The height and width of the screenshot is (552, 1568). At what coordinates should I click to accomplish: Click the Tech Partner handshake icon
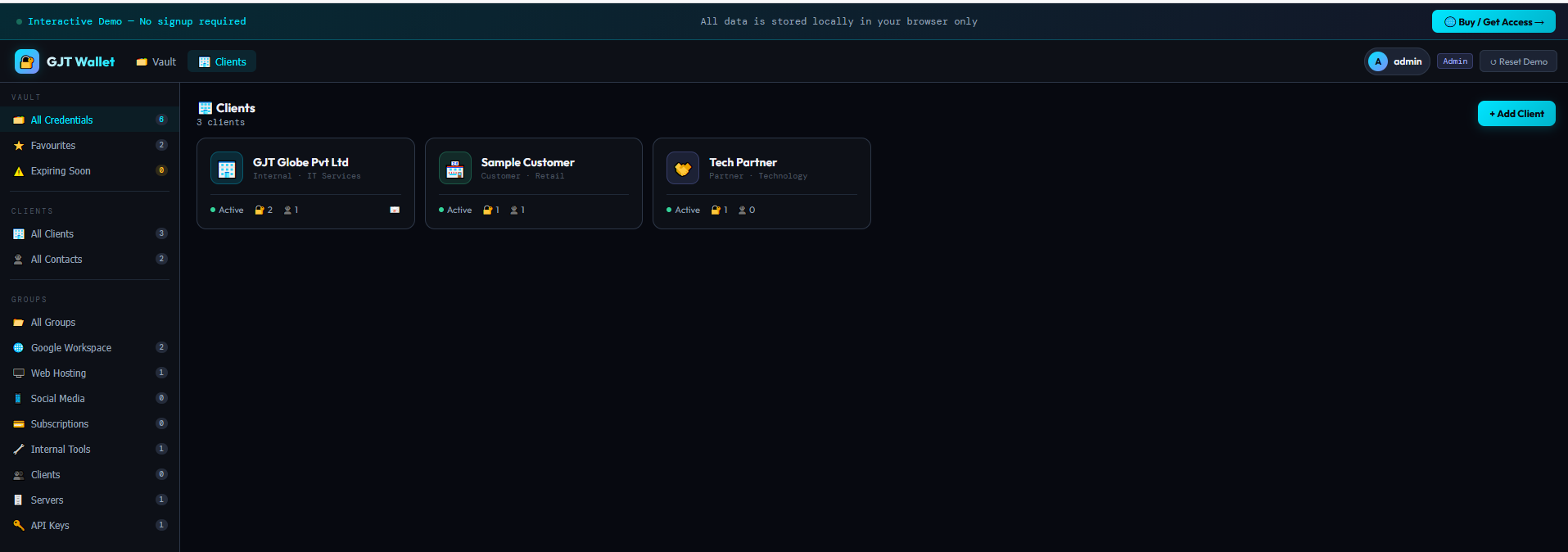point(683,169)
